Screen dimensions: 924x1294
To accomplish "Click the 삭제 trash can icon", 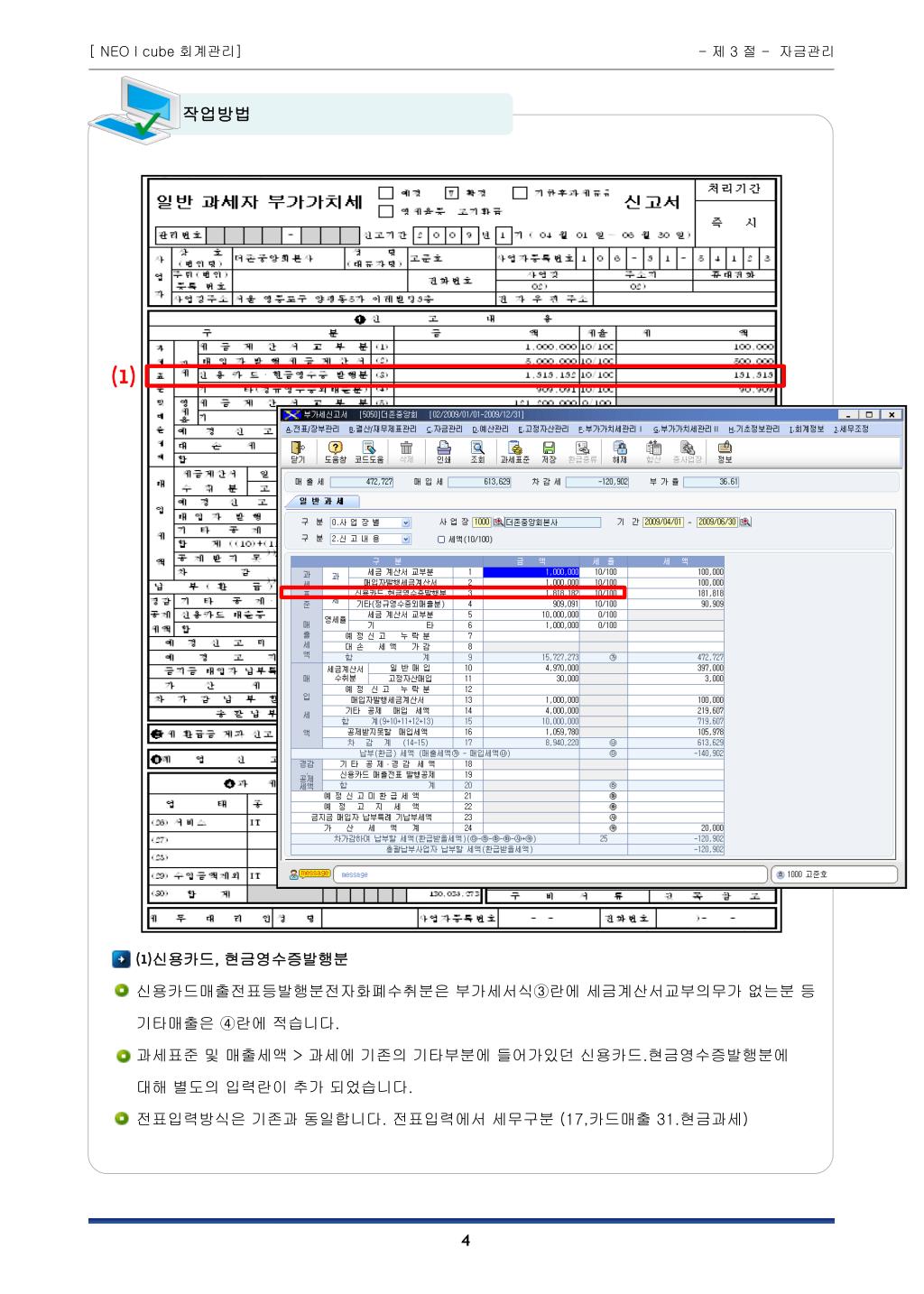I will 406,451.
